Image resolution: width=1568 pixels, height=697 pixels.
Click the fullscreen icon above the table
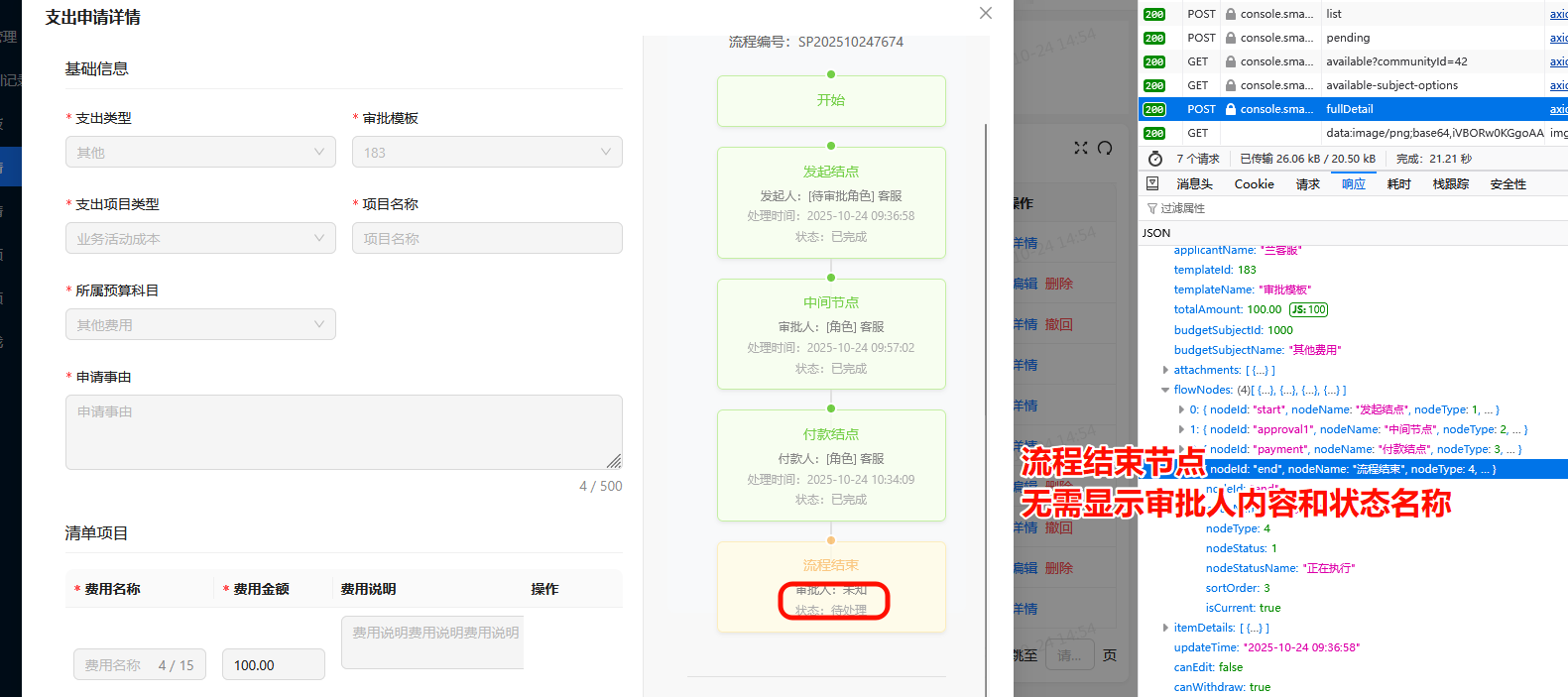1081,148
